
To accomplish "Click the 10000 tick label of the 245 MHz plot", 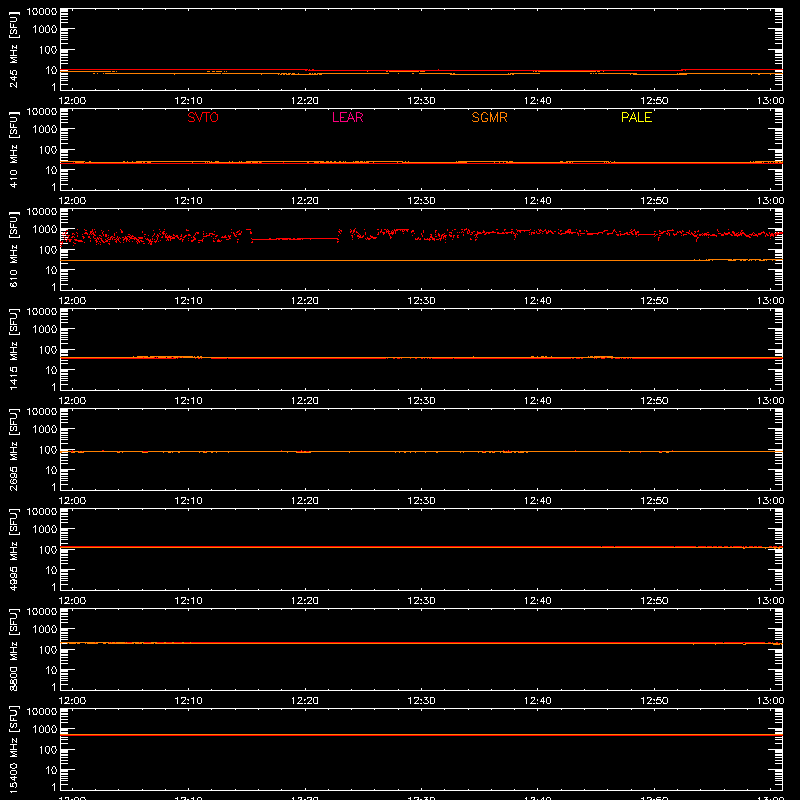I will [x=42, y=12].
